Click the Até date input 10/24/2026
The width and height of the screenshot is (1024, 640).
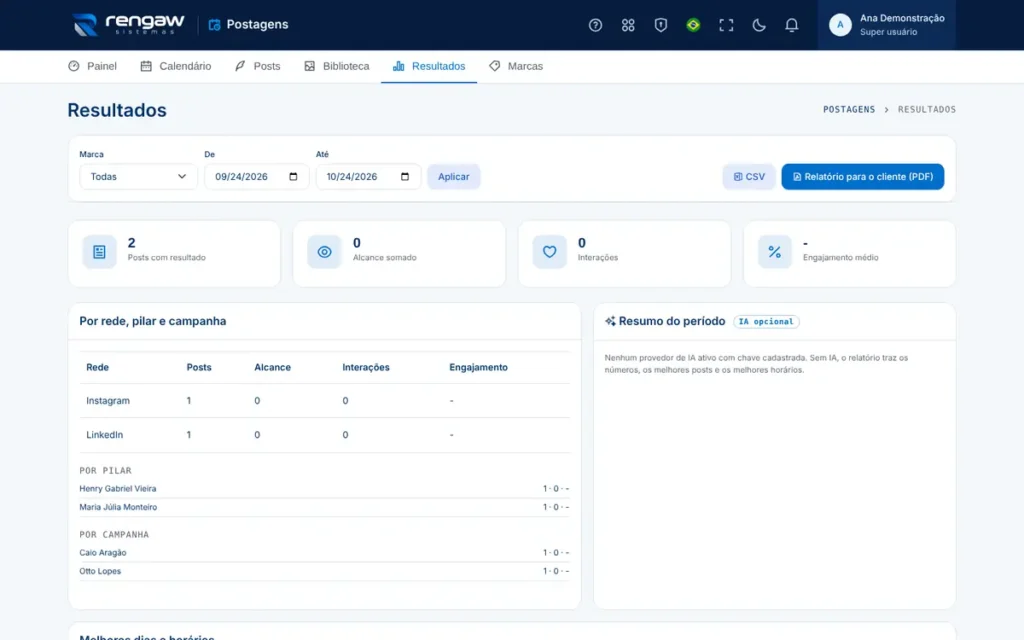(368, 176)
